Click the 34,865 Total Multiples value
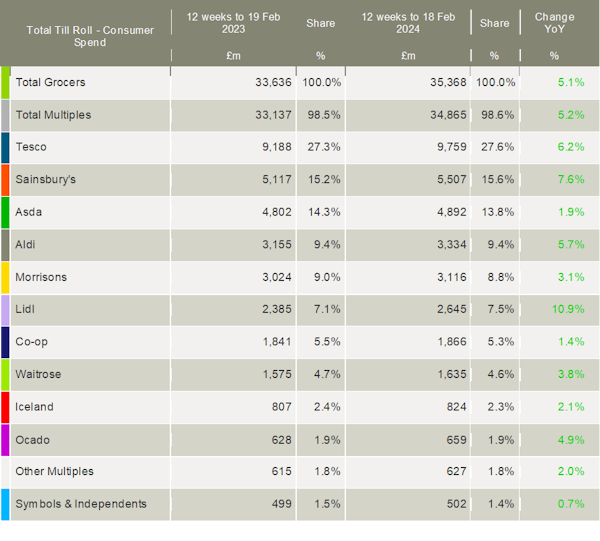This screenshot has height=541, width=600. [x=448, y=115]
